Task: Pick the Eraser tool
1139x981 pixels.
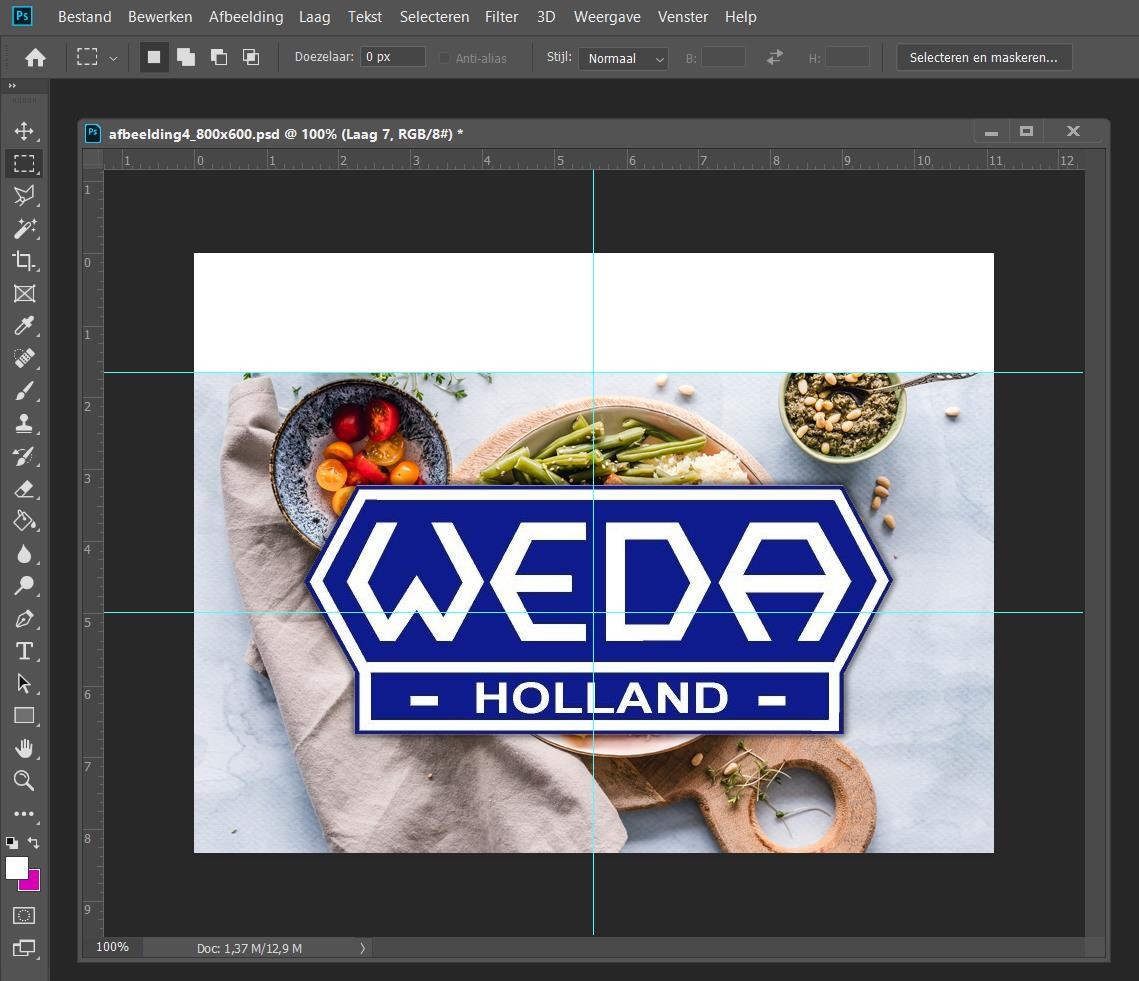Action: (24, 489)
